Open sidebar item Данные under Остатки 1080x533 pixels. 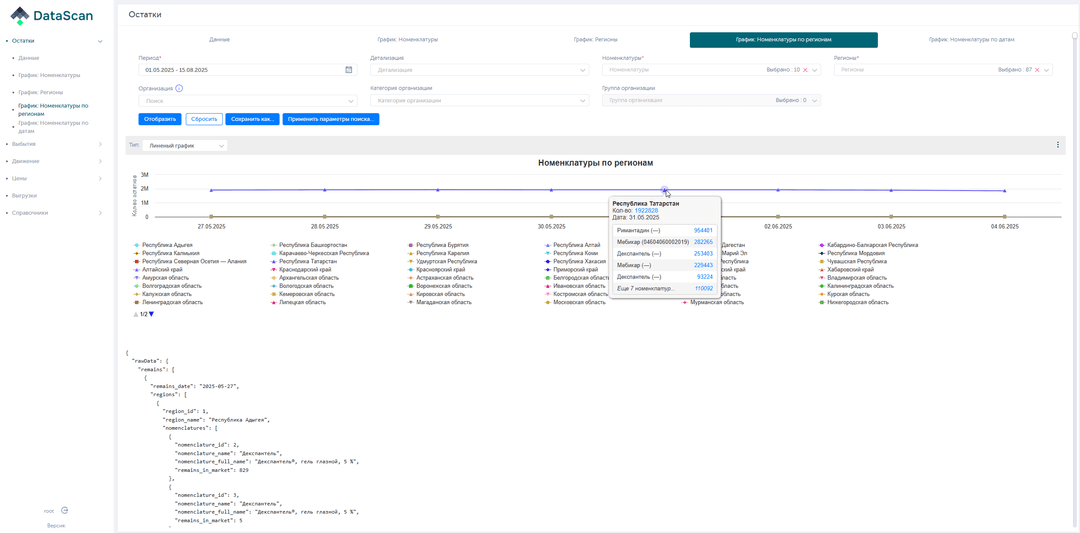click(x=29, y=59)
